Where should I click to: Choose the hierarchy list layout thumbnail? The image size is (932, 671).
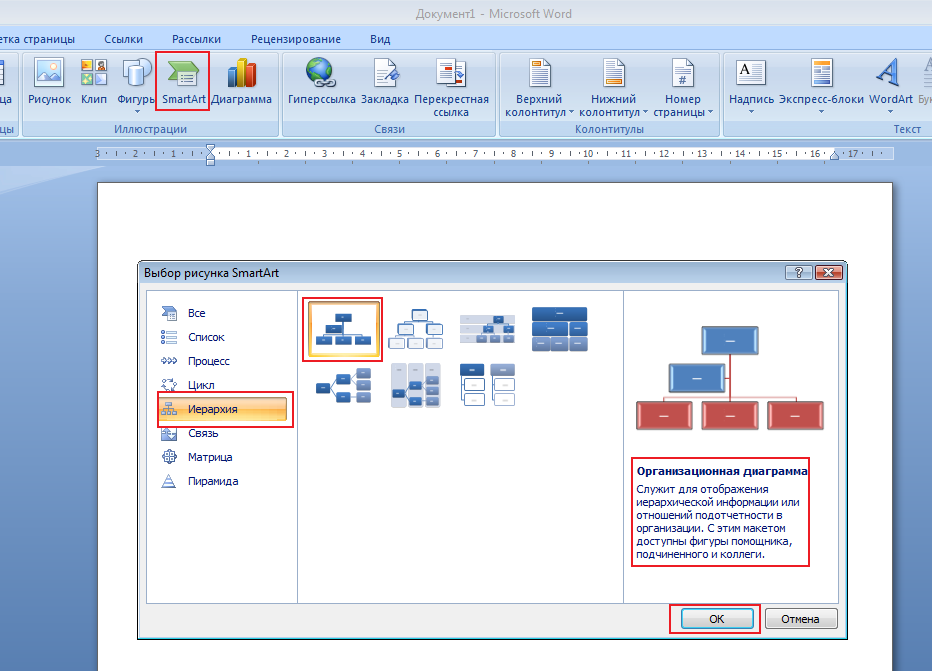(487, 385)
